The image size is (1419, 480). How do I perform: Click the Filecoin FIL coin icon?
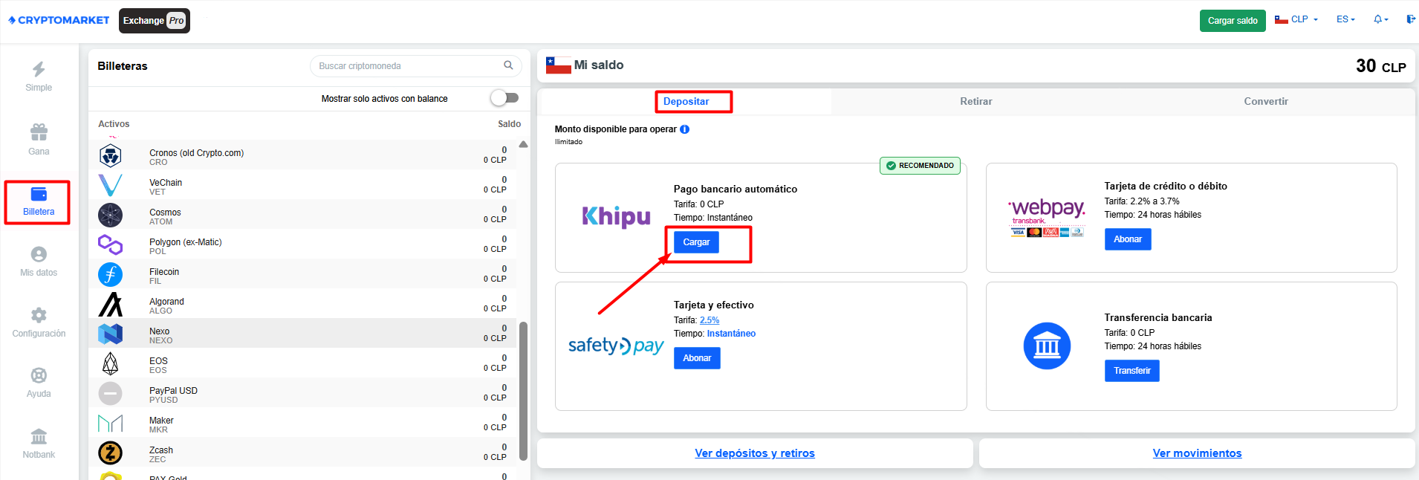coord(110,275)
